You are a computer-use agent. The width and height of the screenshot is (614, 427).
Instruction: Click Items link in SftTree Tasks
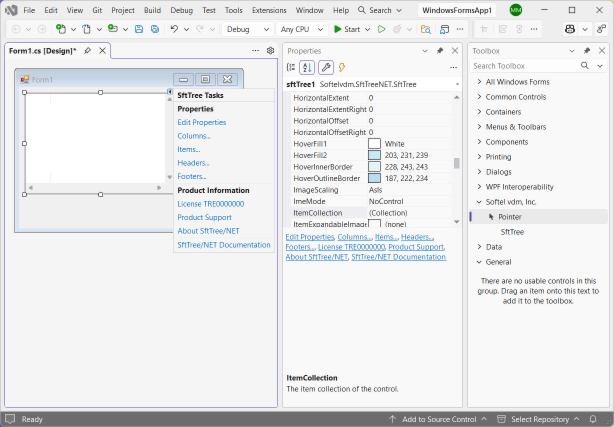(189, 149)
